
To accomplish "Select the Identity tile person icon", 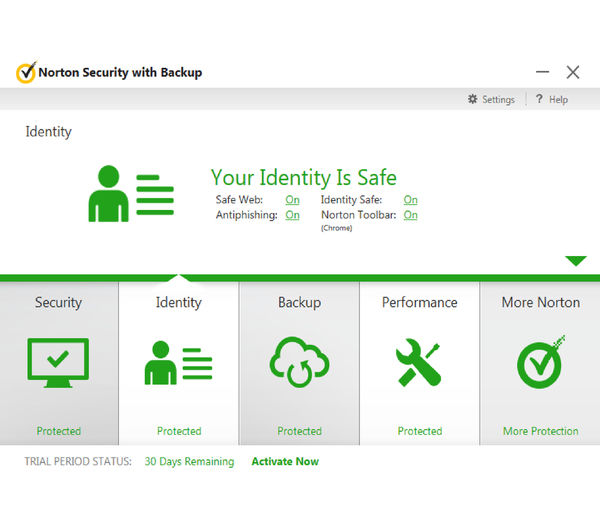I will [178, 362].
